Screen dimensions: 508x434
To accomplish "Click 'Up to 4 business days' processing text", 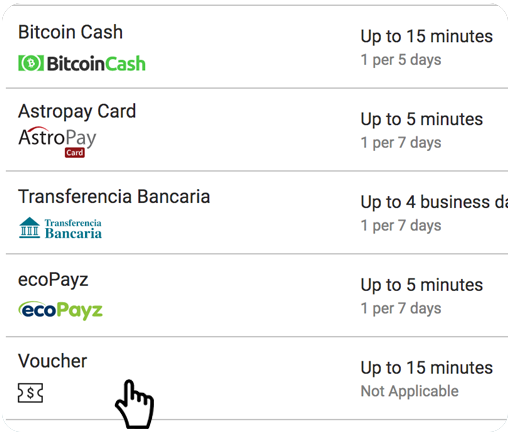I will (434, 202).
